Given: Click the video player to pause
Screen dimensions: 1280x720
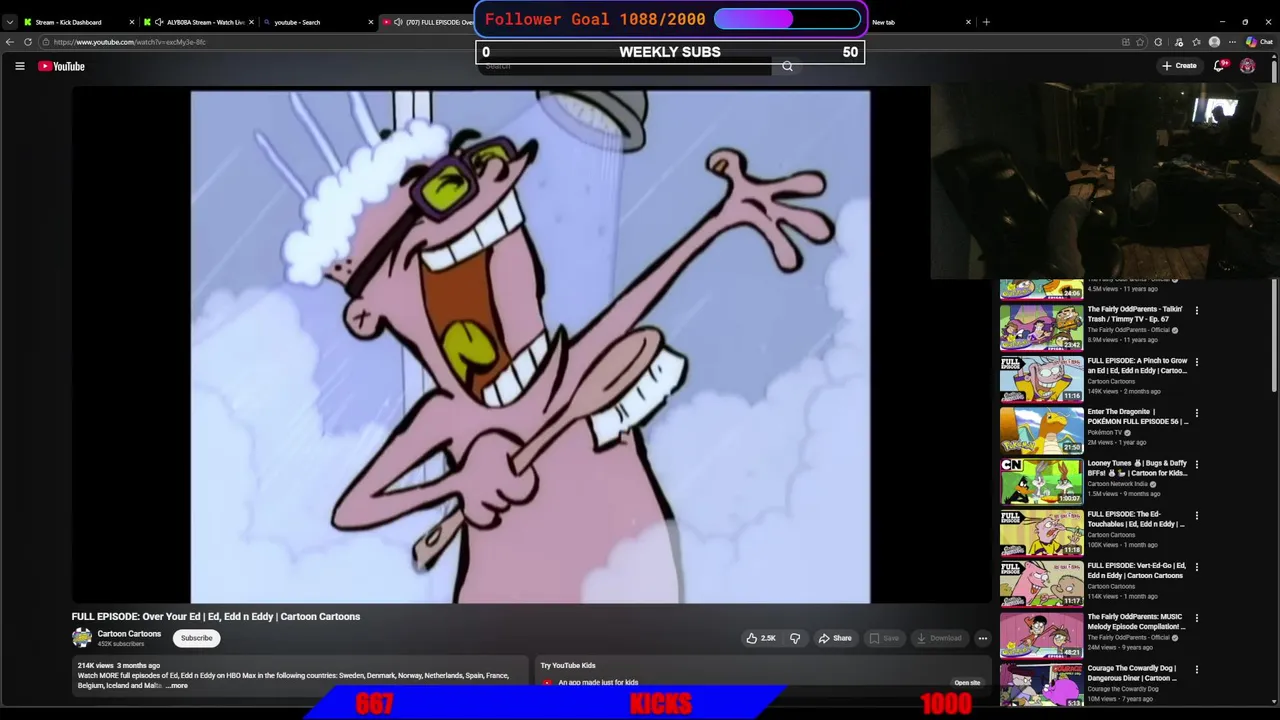Looking at the screenshot, I should pyautogui.click(x=530, y=347).
